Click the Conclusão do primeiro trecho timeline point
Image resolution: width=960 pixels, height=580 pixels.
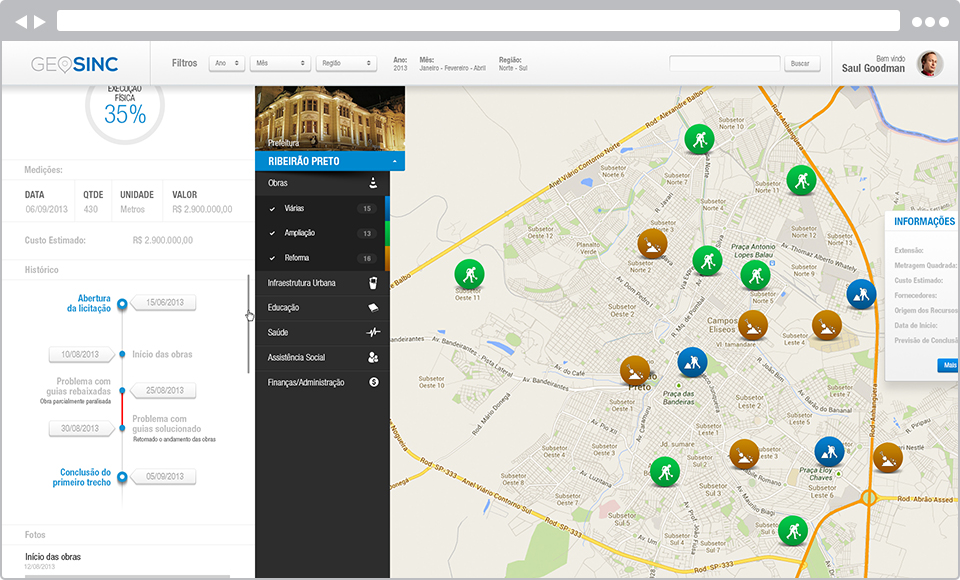coord(122,476)
